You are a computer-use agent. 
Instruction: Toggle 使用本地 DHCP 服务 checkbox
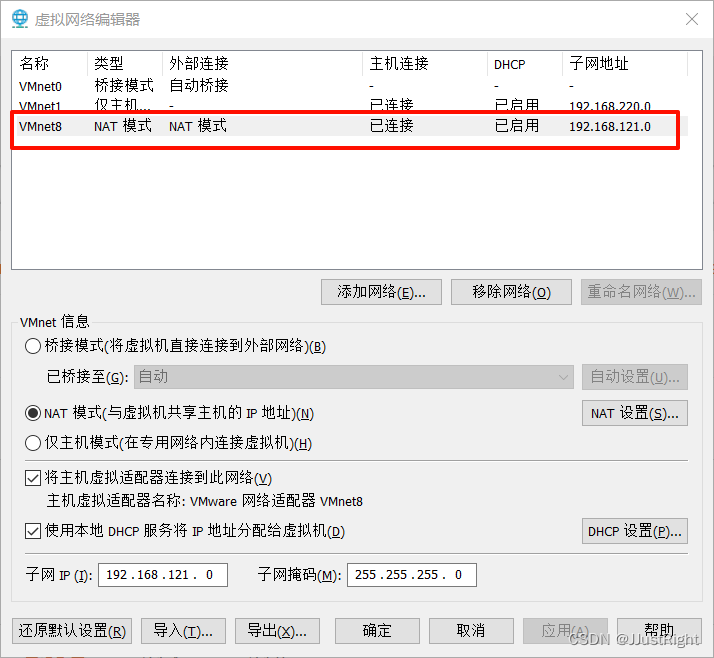coord(33,531)
